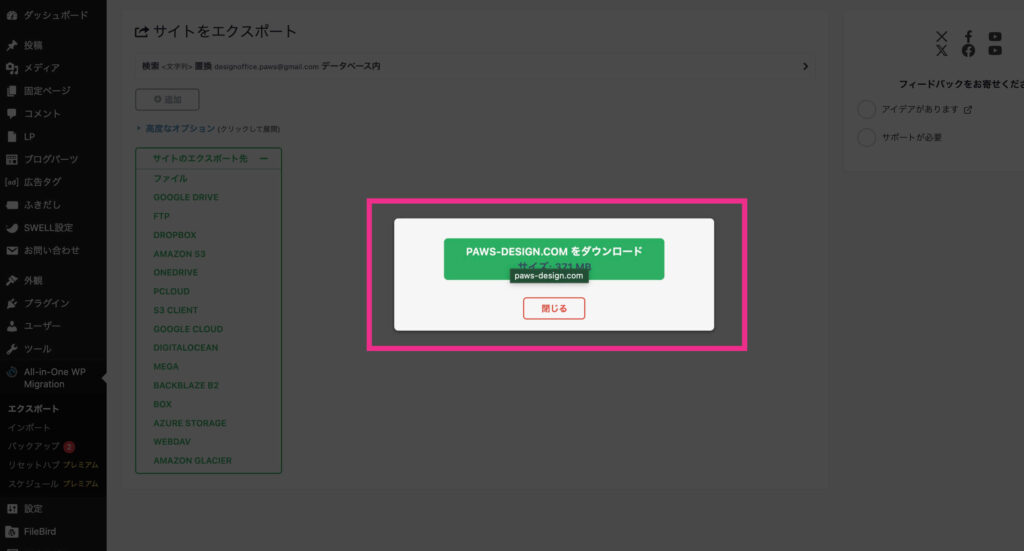Choose MEGA as export destination
1024x551 pixels.
(166, 367)
